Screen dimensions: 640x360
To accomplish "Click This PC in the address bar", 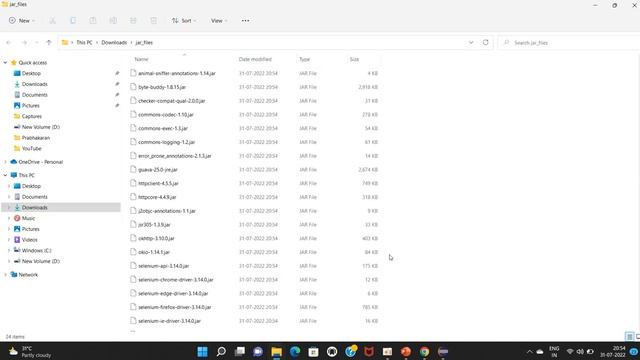I will click(84, 42).
